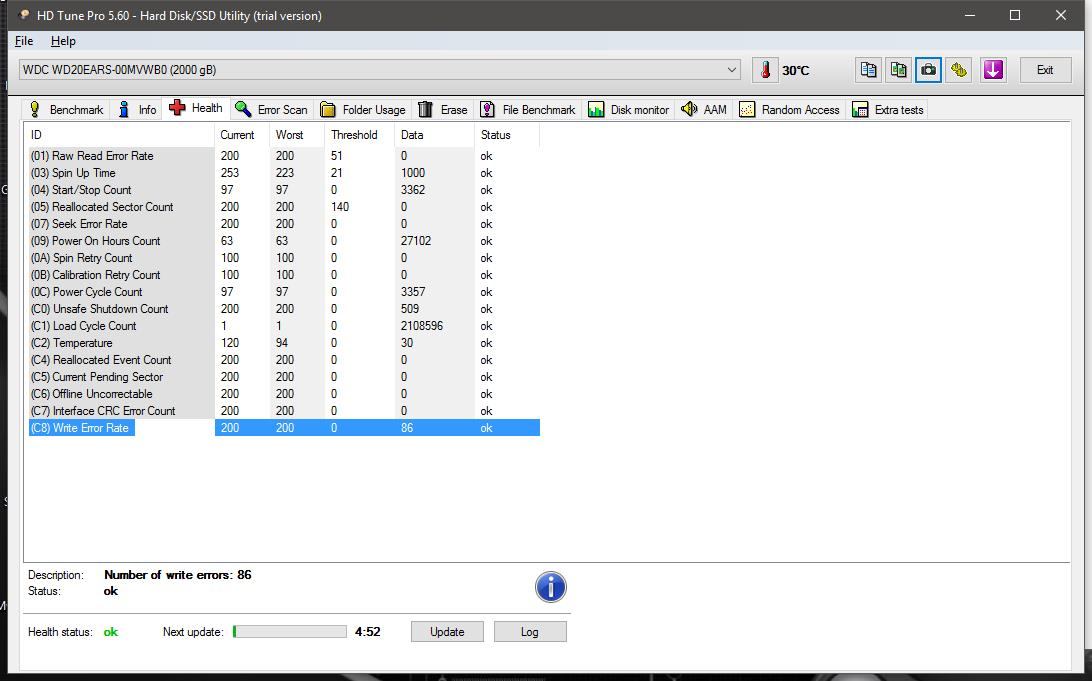Viewport: 1092px width, 681px height.
Task: Switch to the Random Access tab
Action: [x=789, y=109]
